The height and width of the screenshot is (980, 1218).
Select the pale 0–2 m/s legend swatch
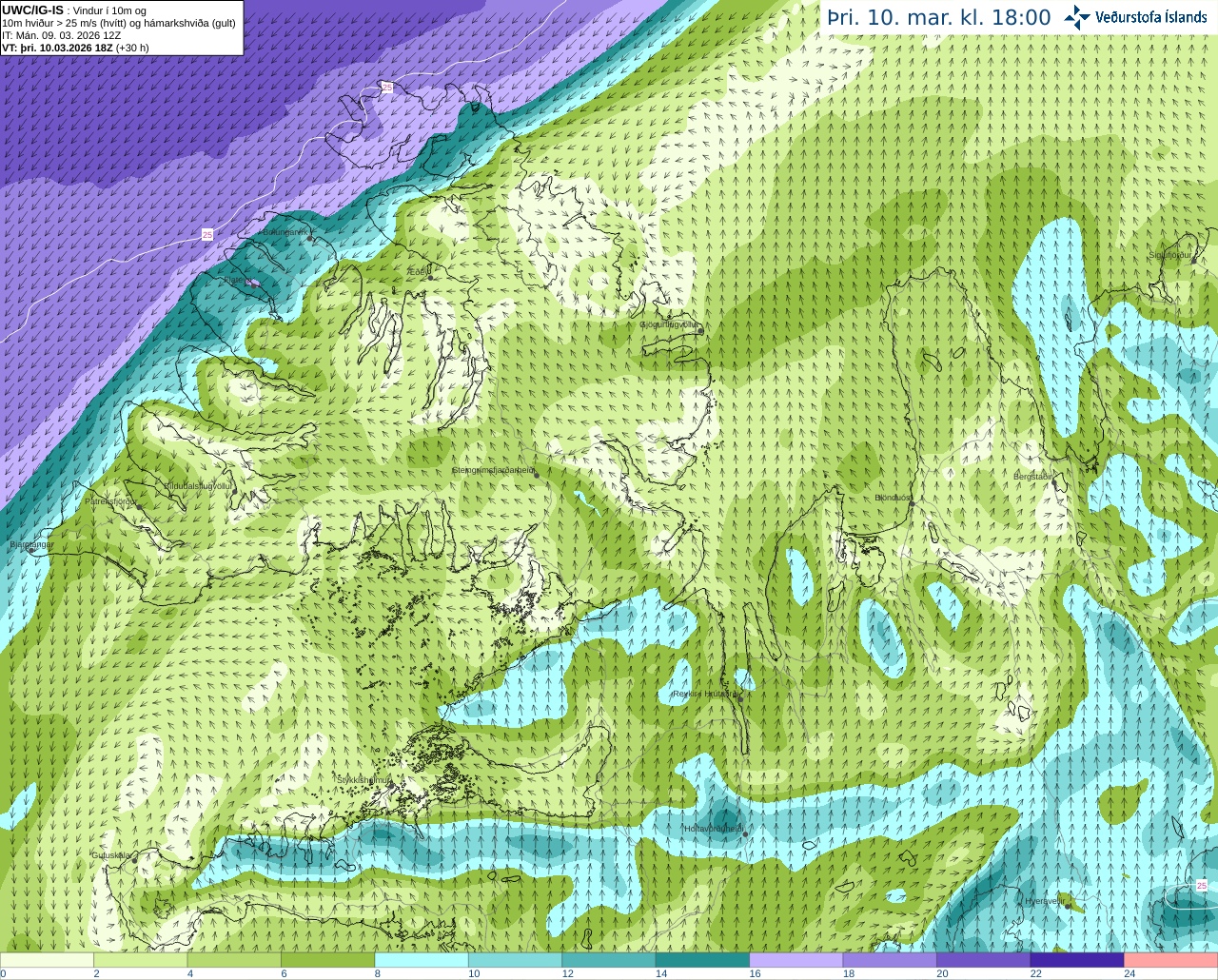point(47,960)
